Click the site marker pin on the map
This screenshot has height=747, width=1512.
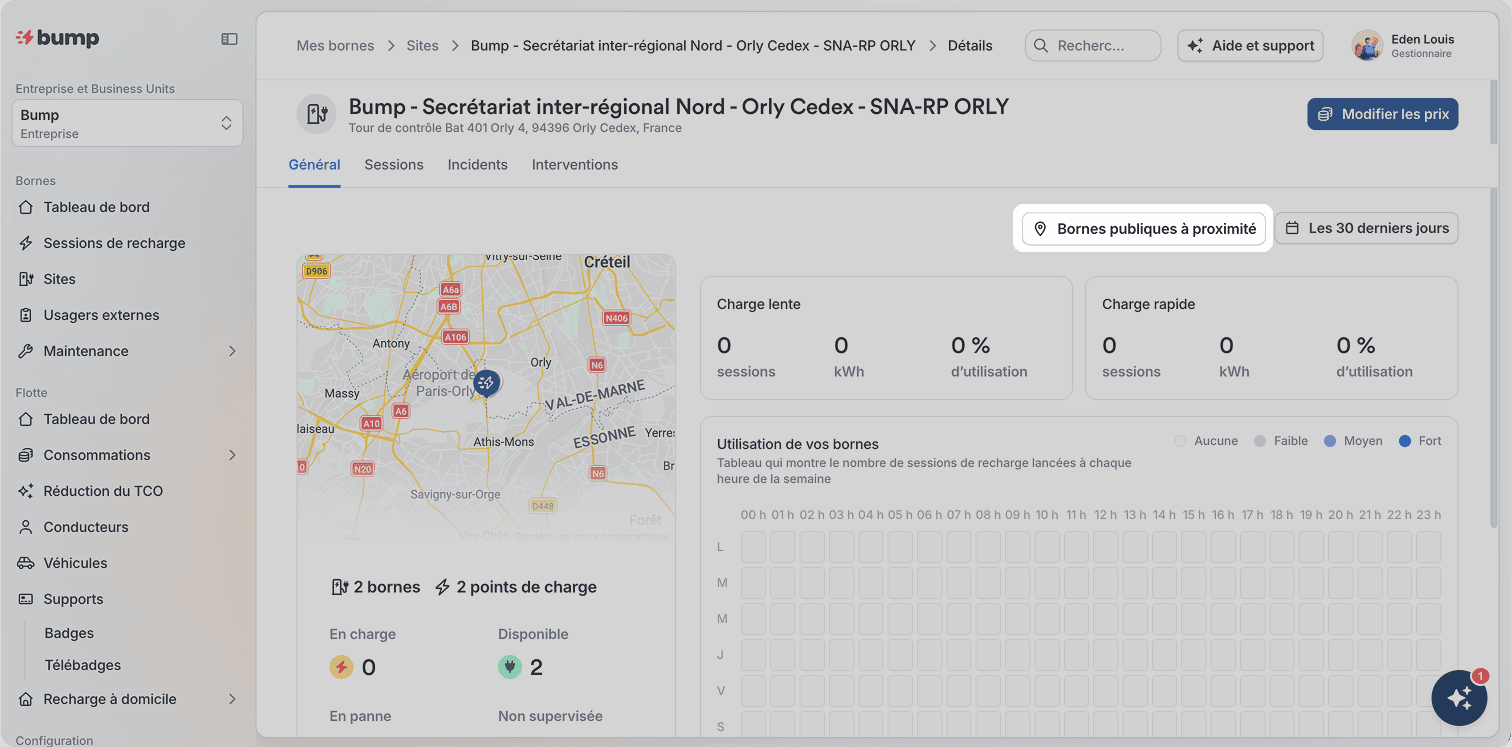pyautogui.click(x=486, y=383)
